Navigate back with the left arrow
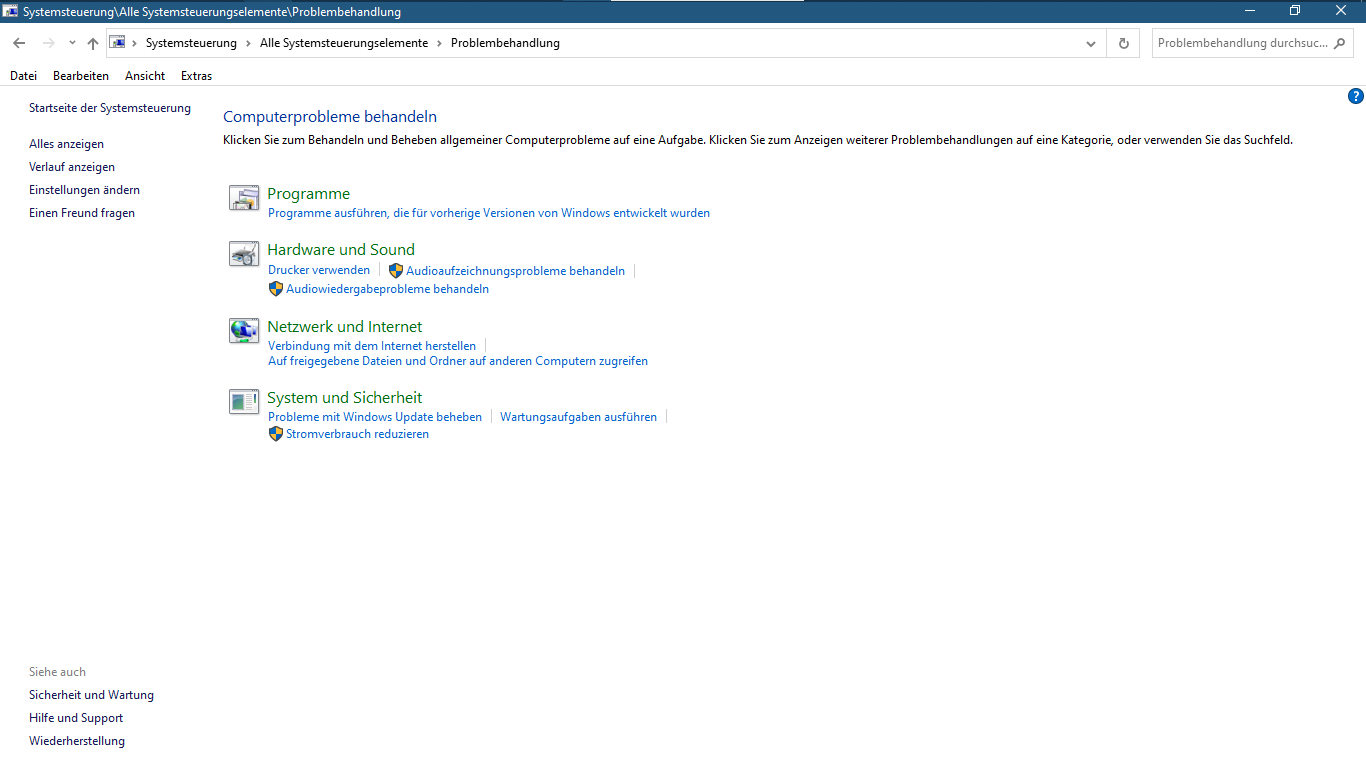Screen dimensions: 1366x768 coord(18,43)
